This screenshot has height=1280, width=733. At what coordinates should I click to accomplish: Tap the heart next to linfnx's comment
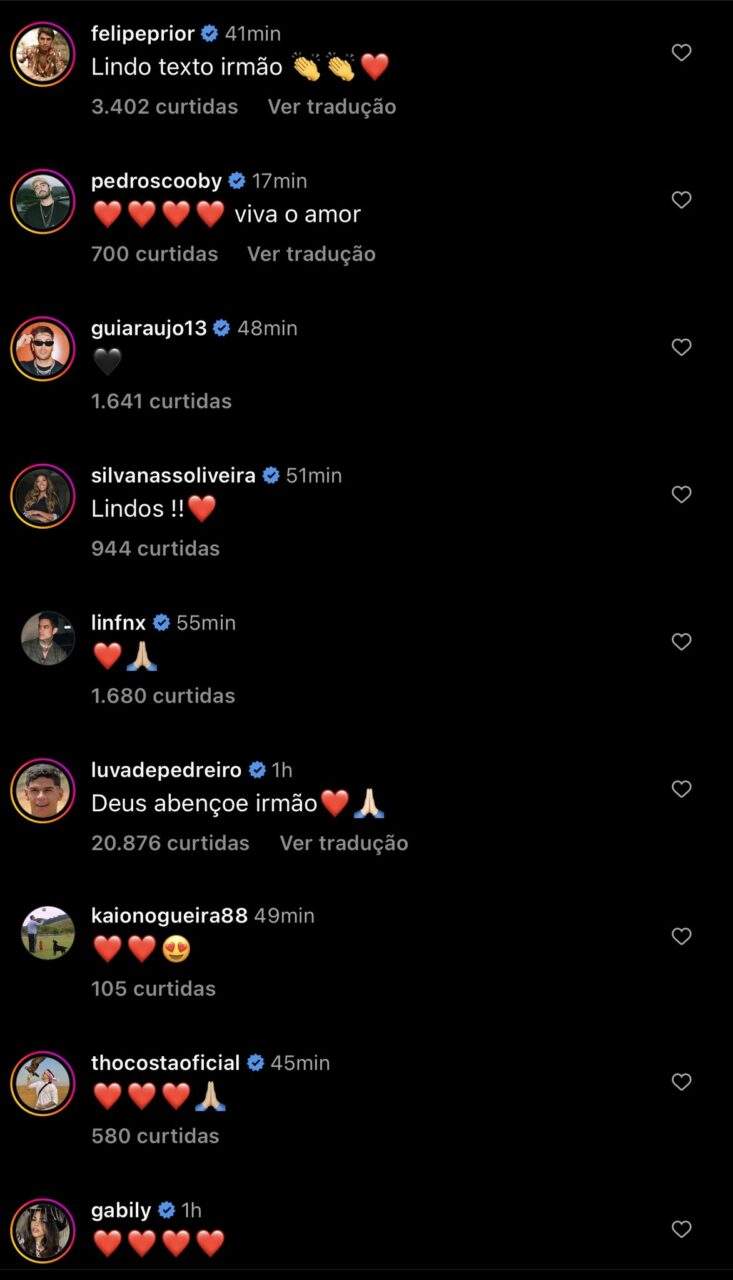click(681, 641)
